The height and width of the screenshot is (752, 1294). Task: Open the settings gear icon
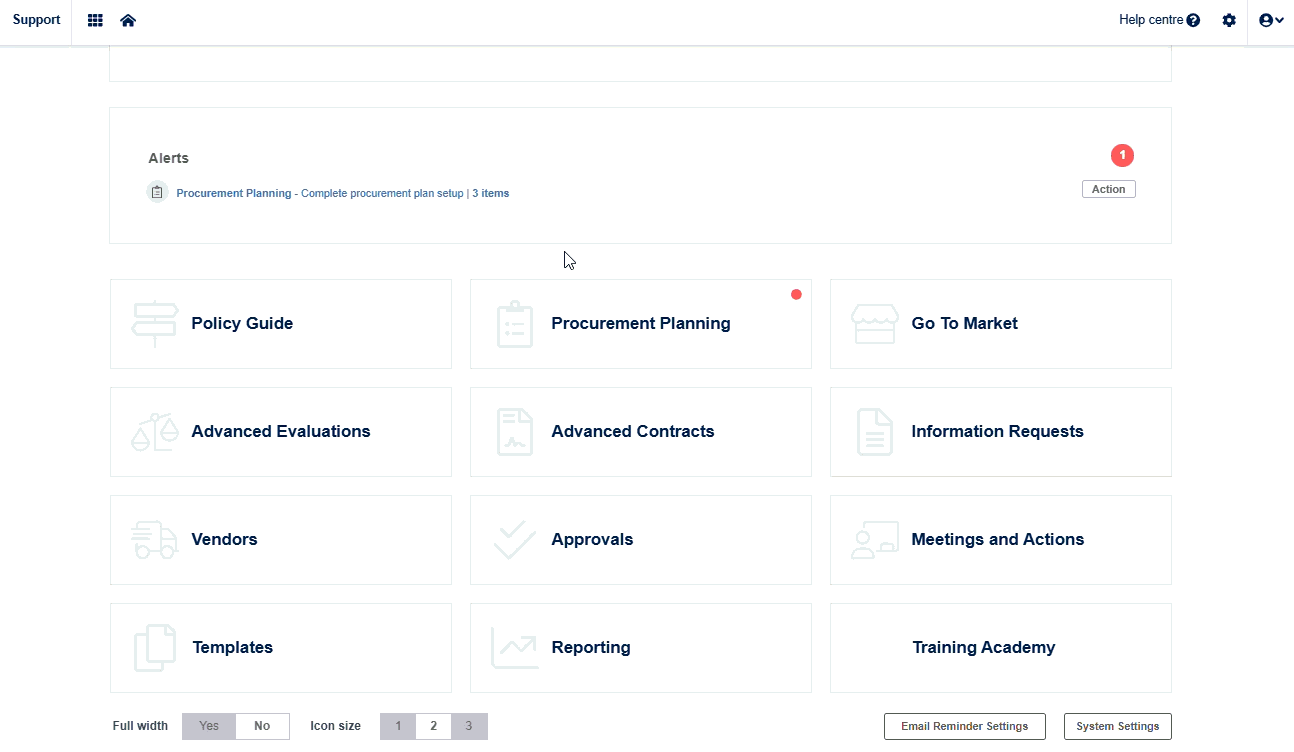pos(1229,20)
